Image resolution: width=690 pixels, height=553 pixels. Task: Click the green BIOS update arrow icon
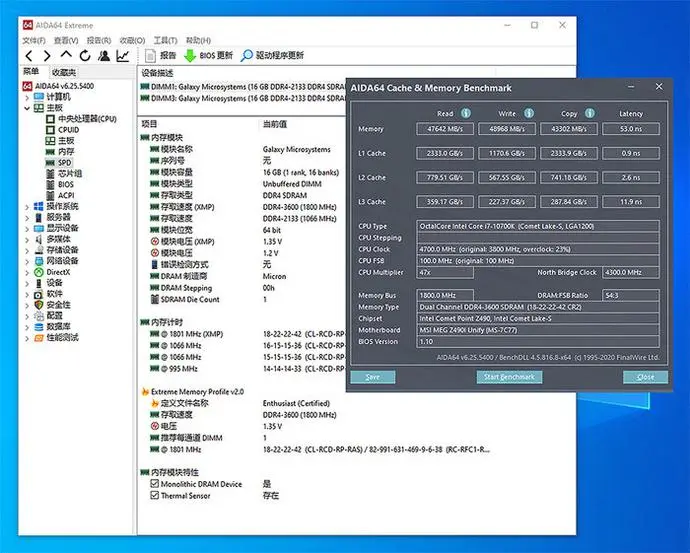click(x=190, y=56)
